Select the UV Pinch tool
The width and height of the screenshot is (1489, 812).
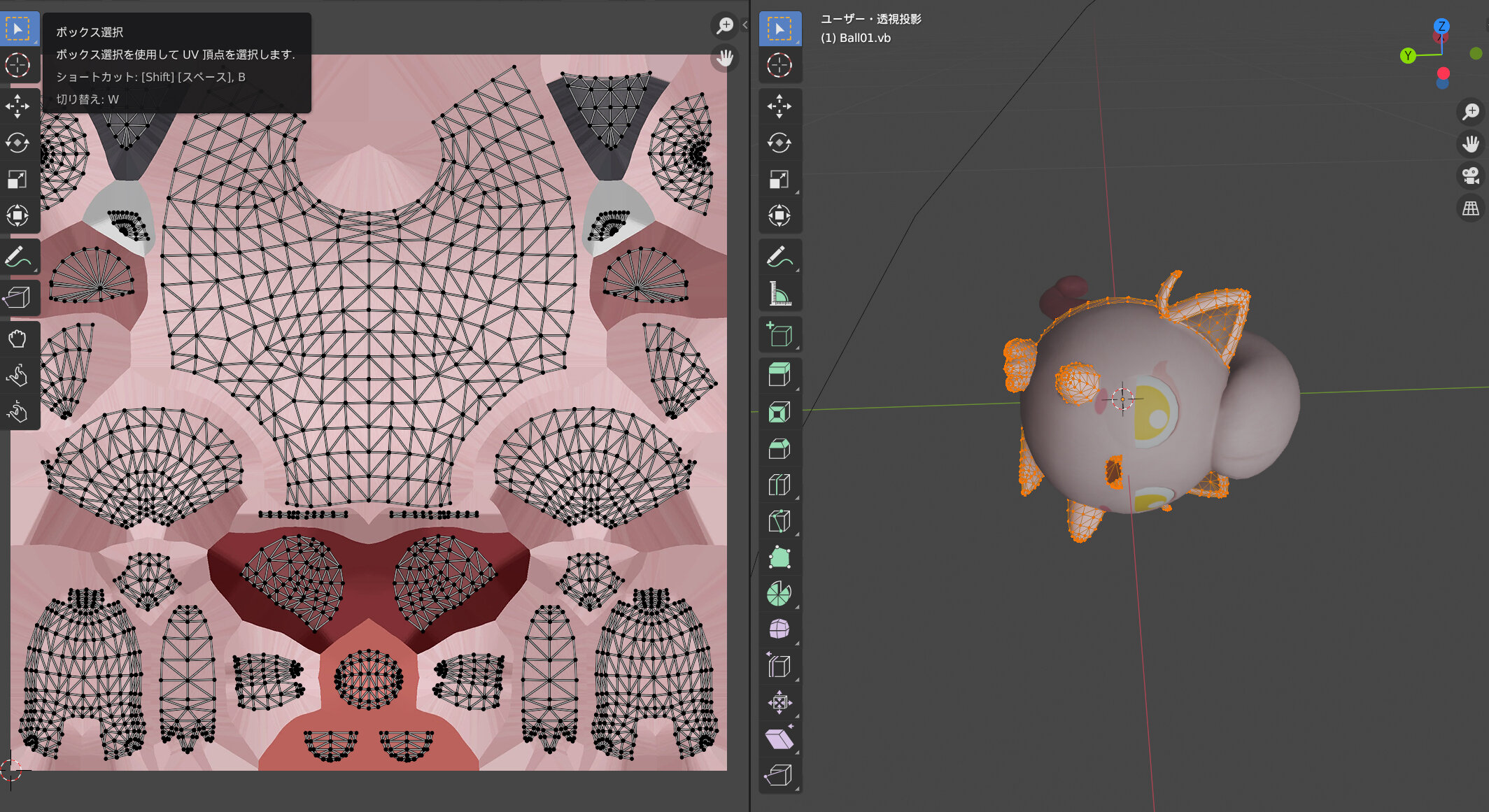(x=17, y=412)
